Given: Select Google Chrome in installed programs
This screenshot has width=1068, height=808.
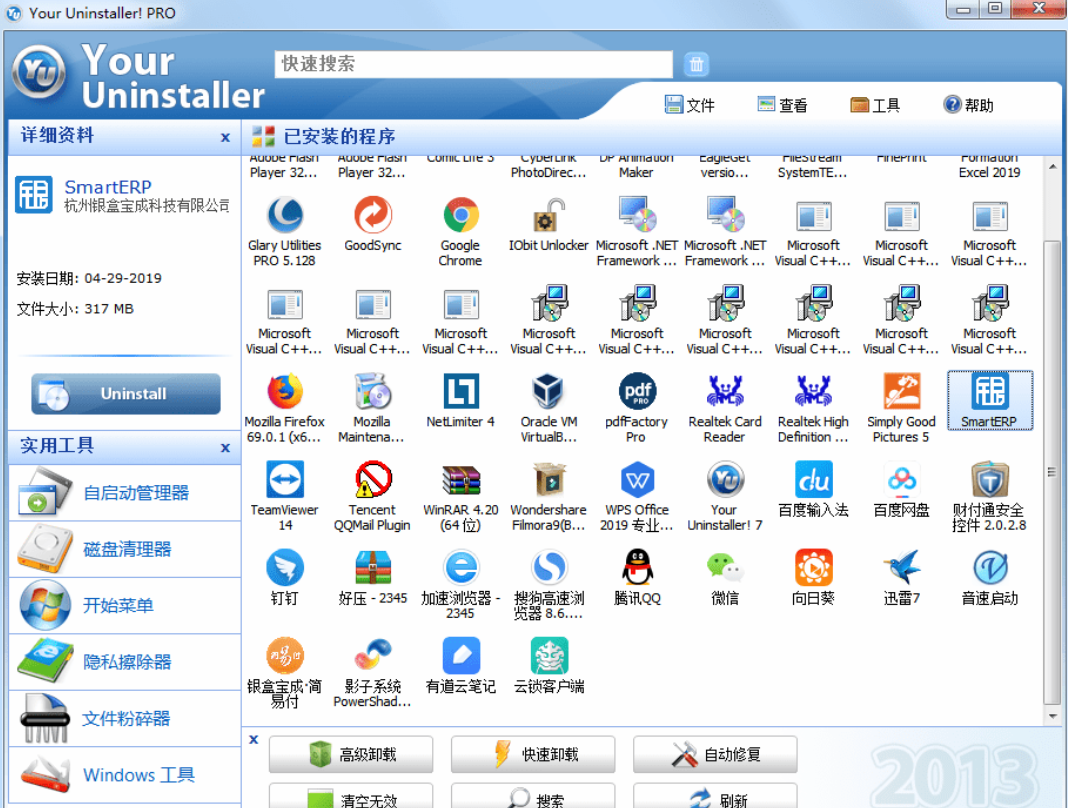Looking at the screenshot, I should point(460,215).
